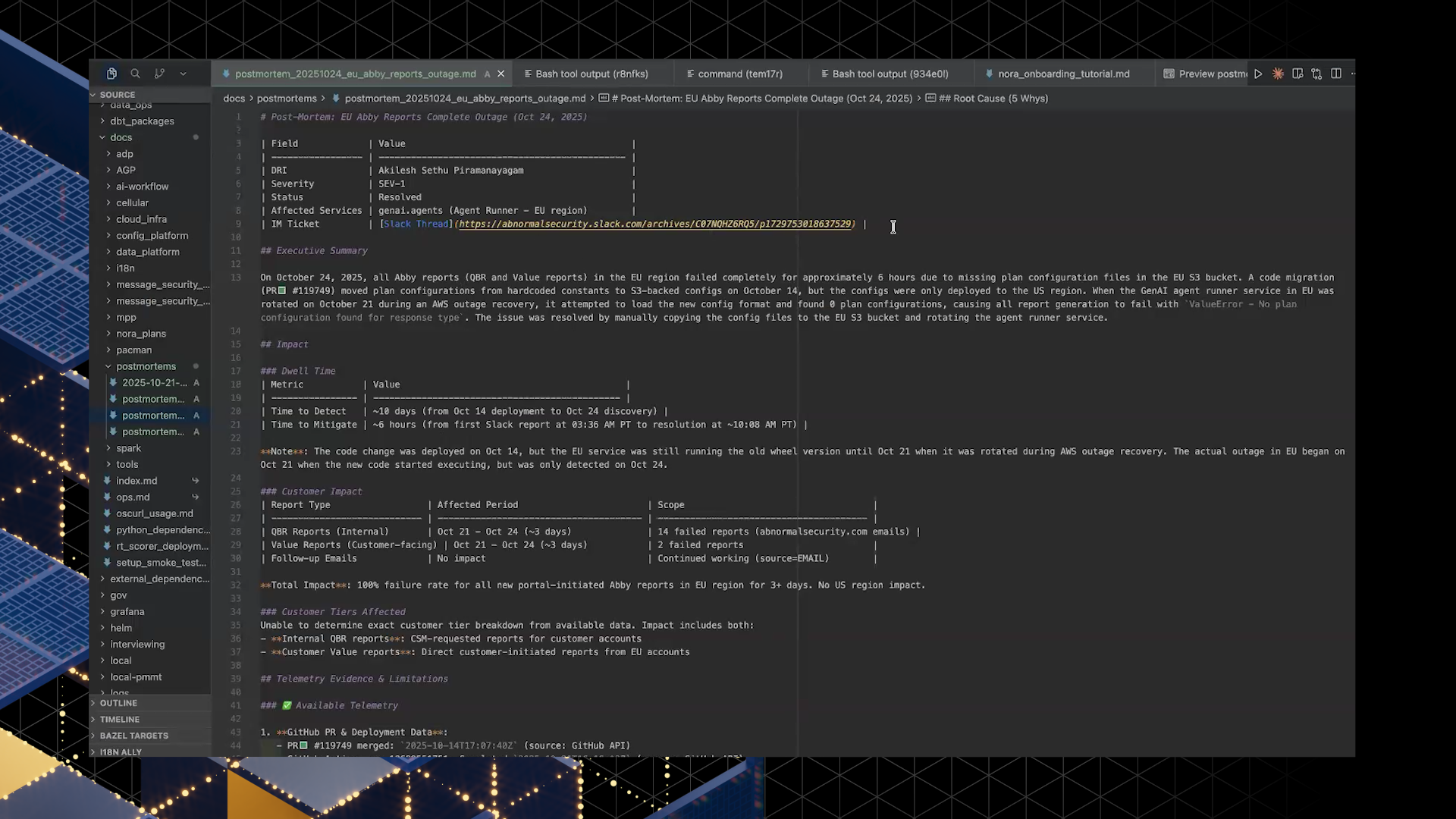Screen dimensions: 1456x819
Task: Open the Search view icon
Action: 135,74
